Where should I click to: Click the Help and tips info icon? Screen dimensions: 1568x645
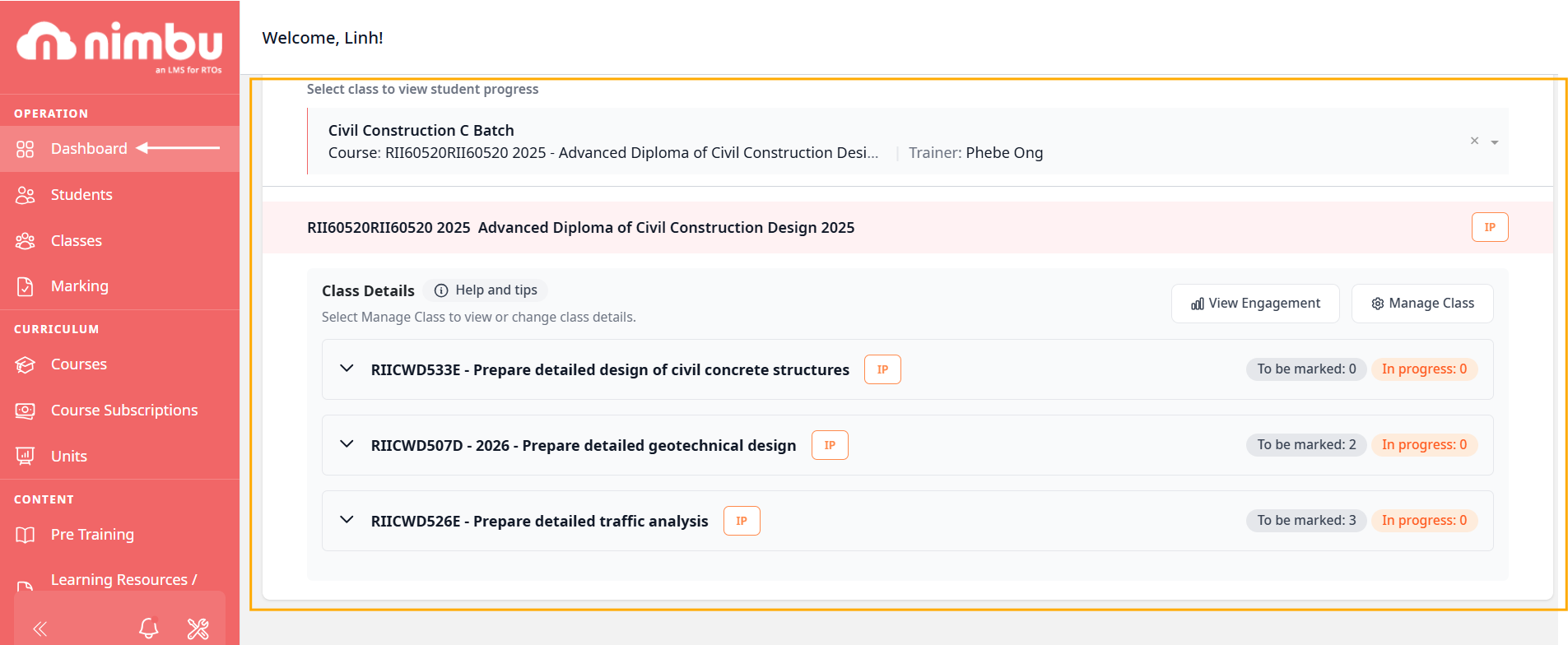pos(441,290)
